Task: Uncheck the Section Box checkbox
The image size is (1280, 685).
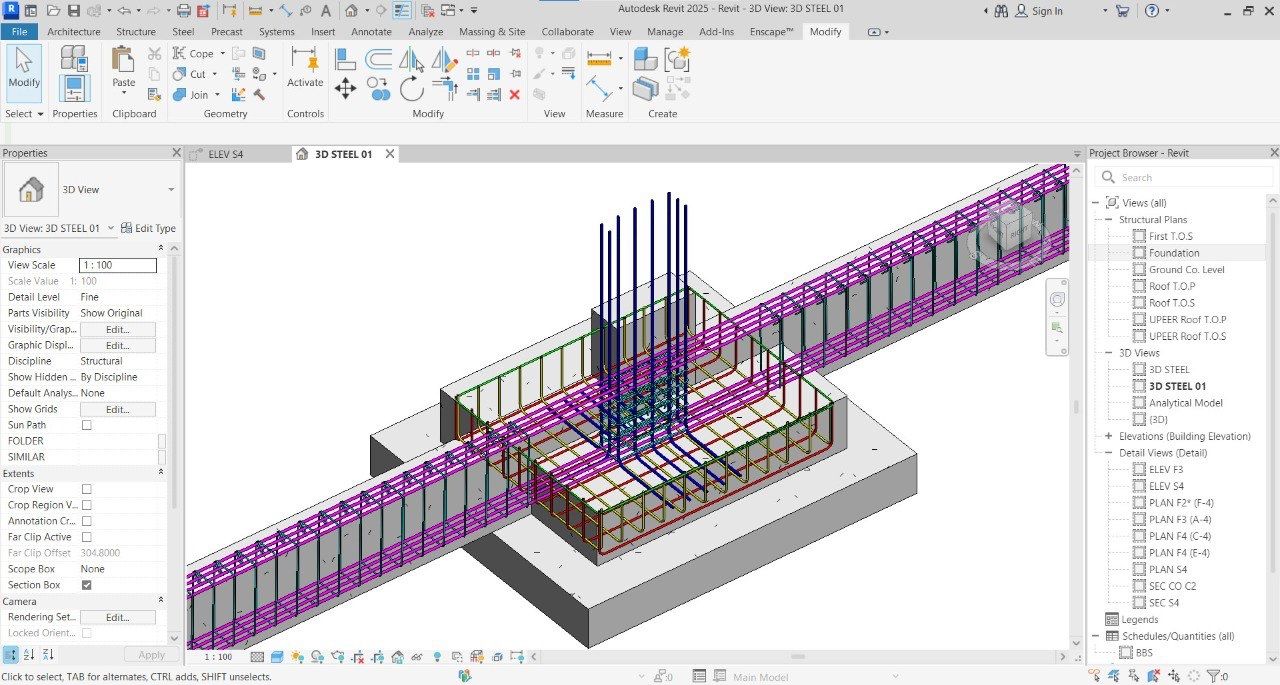Action: pos(87,585)
